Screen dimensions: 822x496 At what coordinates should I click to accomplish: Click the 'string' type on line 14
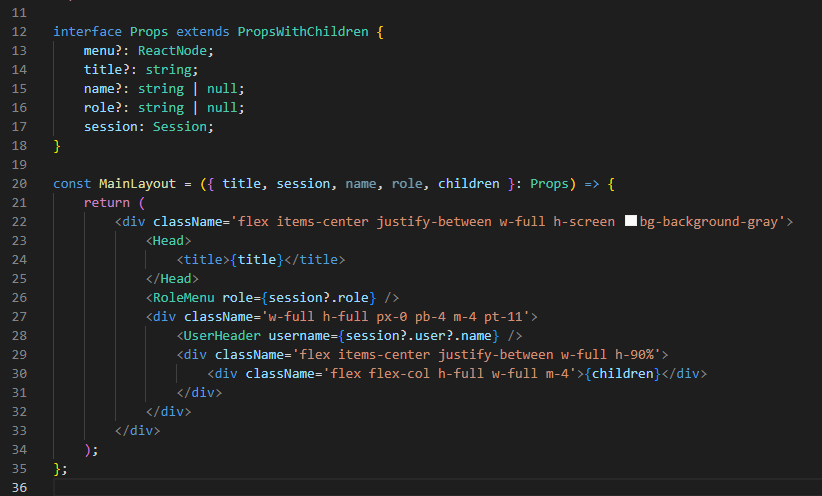pos(168,69)
